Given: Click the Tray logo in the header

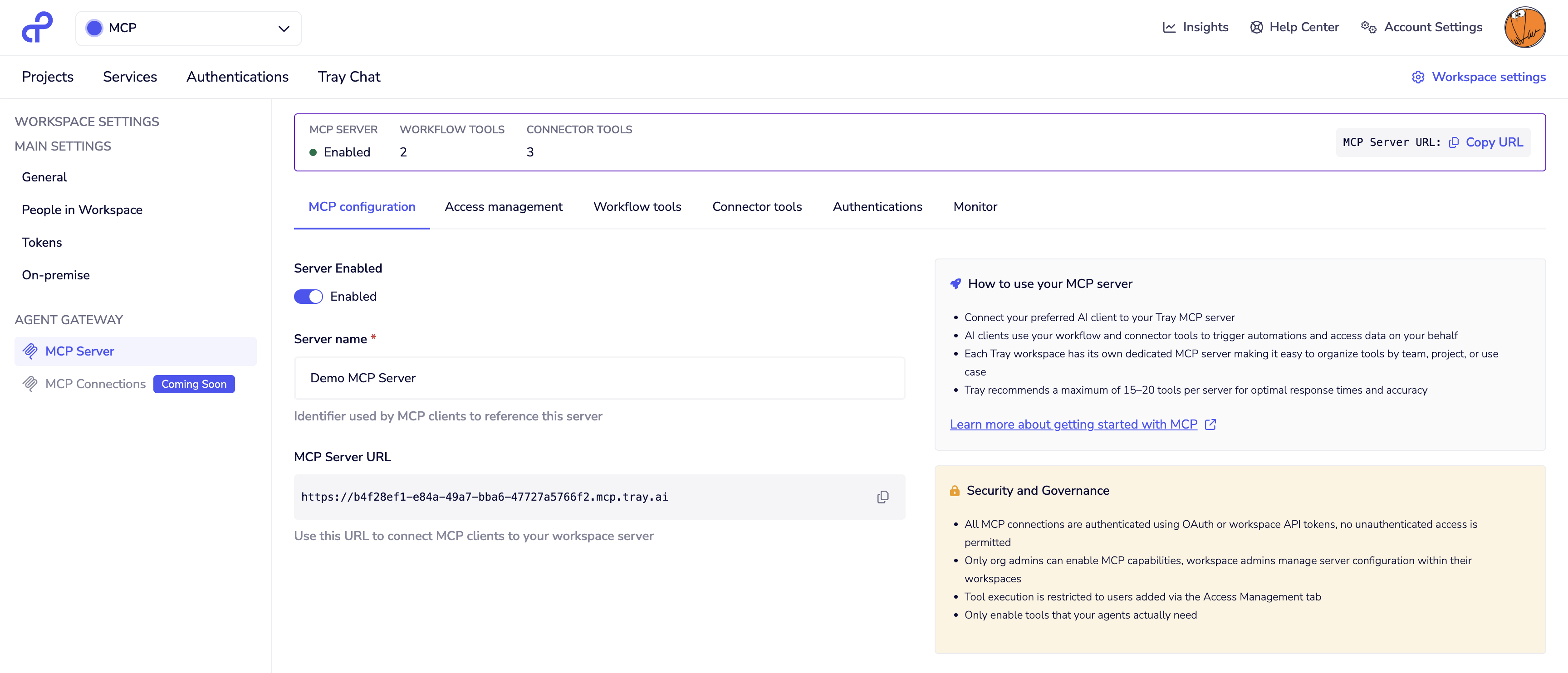Looking at the screenshot, I should [37, 27].
